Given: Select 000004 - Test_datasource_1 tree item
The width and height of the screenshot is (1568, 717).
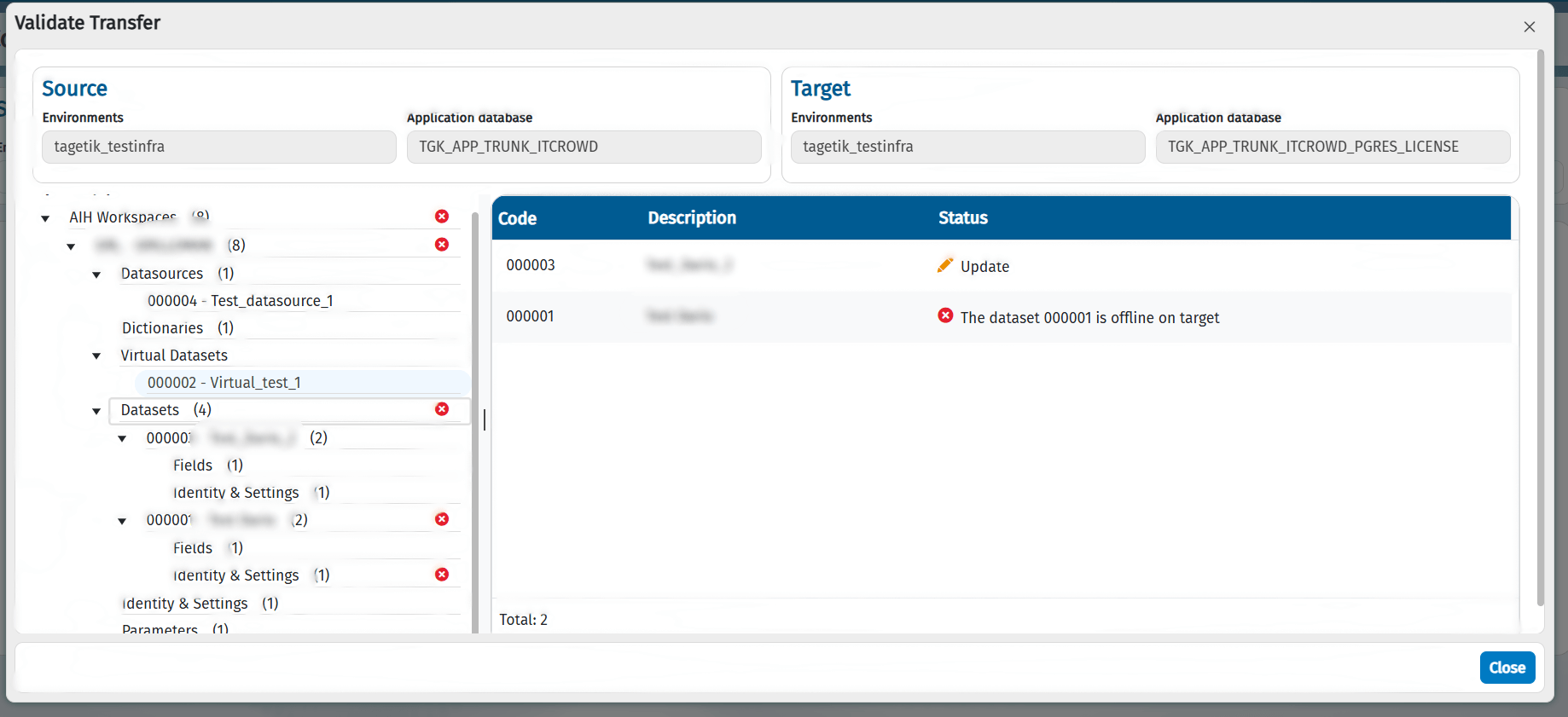Looking at the screenshot, I should [x=241, y=301].
